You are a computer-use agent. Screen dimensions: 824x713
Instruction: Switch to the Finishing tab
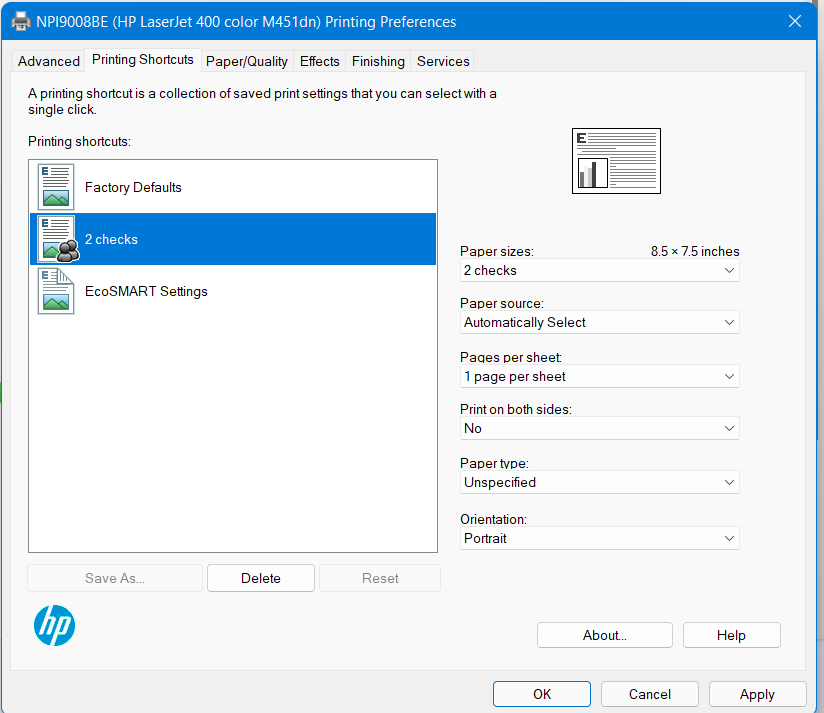click(378, 61)
